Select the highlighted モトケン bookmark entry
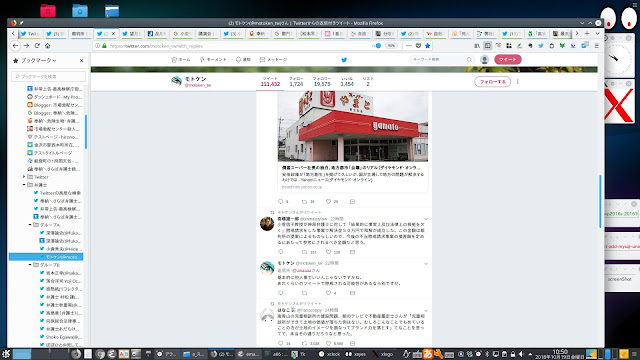This screenshot has height=360, width=640. pyautogui.click(x=46, y=257)
